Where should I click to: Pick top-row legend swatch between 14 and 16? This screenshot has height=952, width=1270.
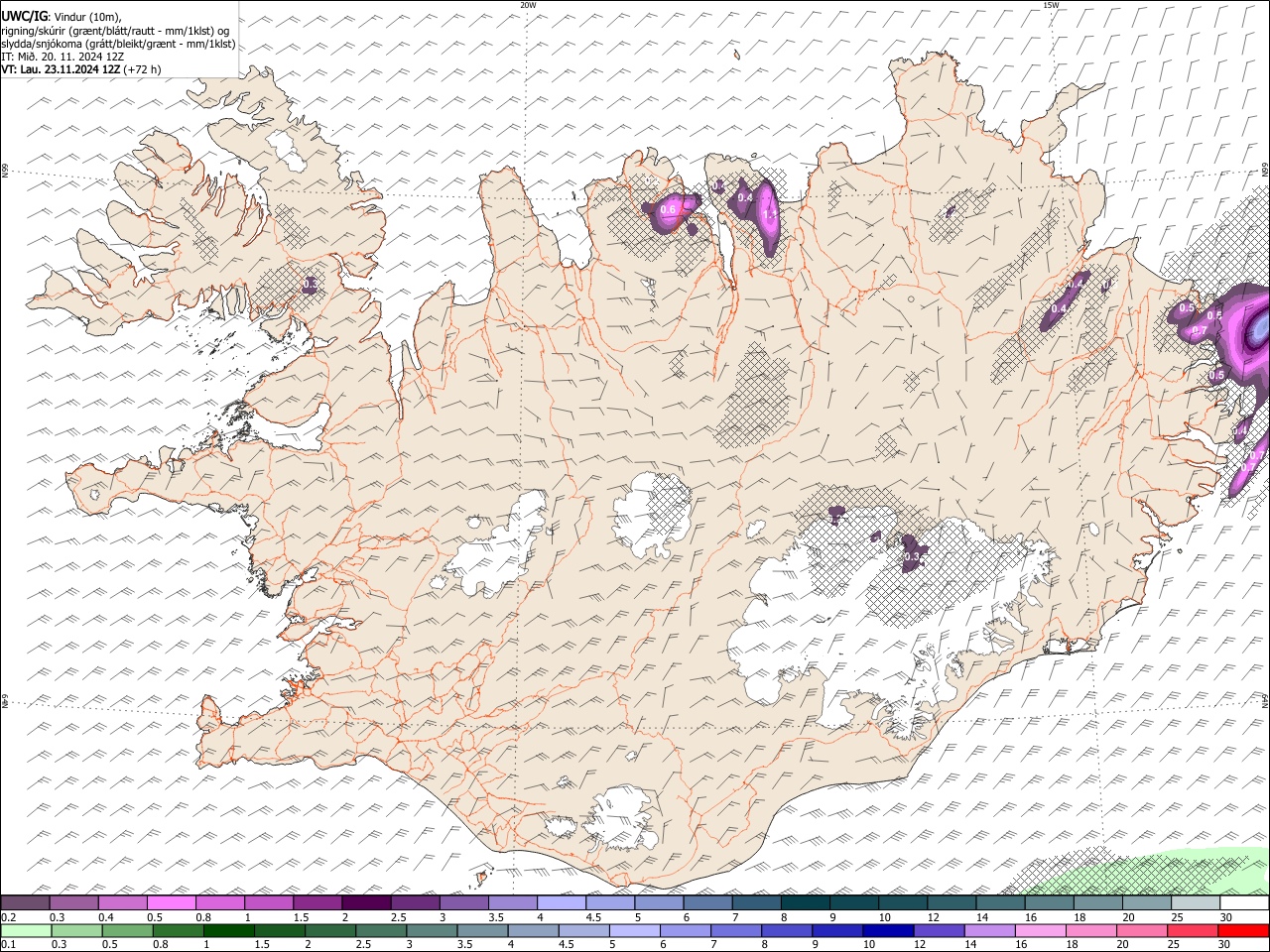999,903
